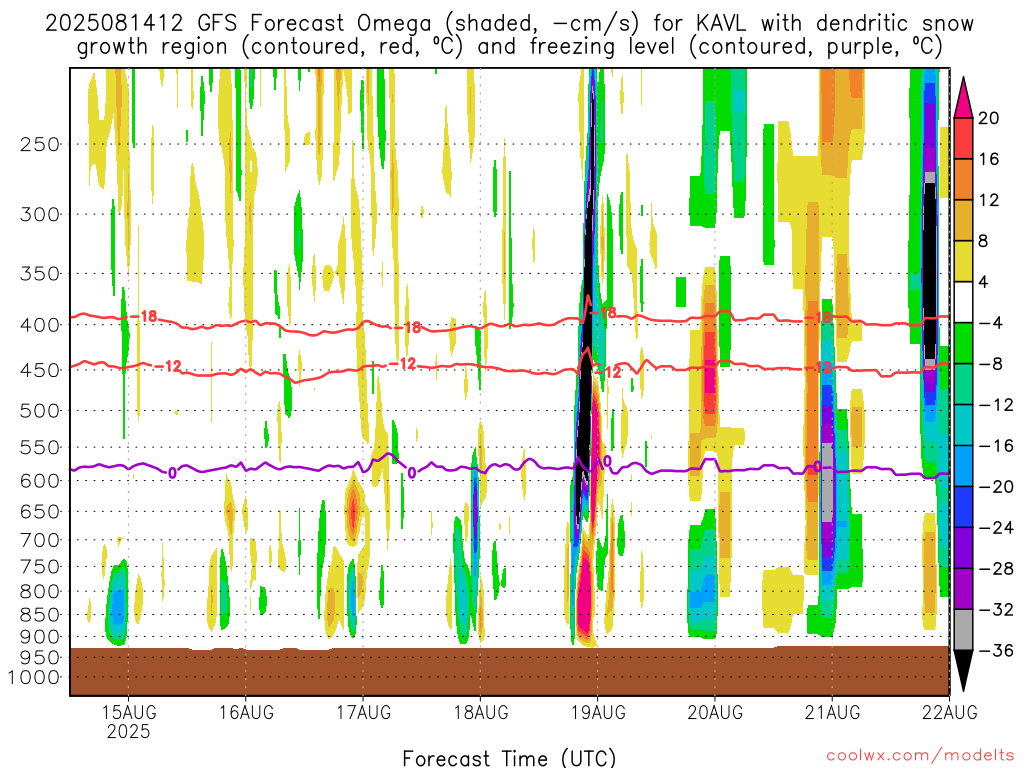
Task: Click the 700 pressure level label
Action: (40, 540)
